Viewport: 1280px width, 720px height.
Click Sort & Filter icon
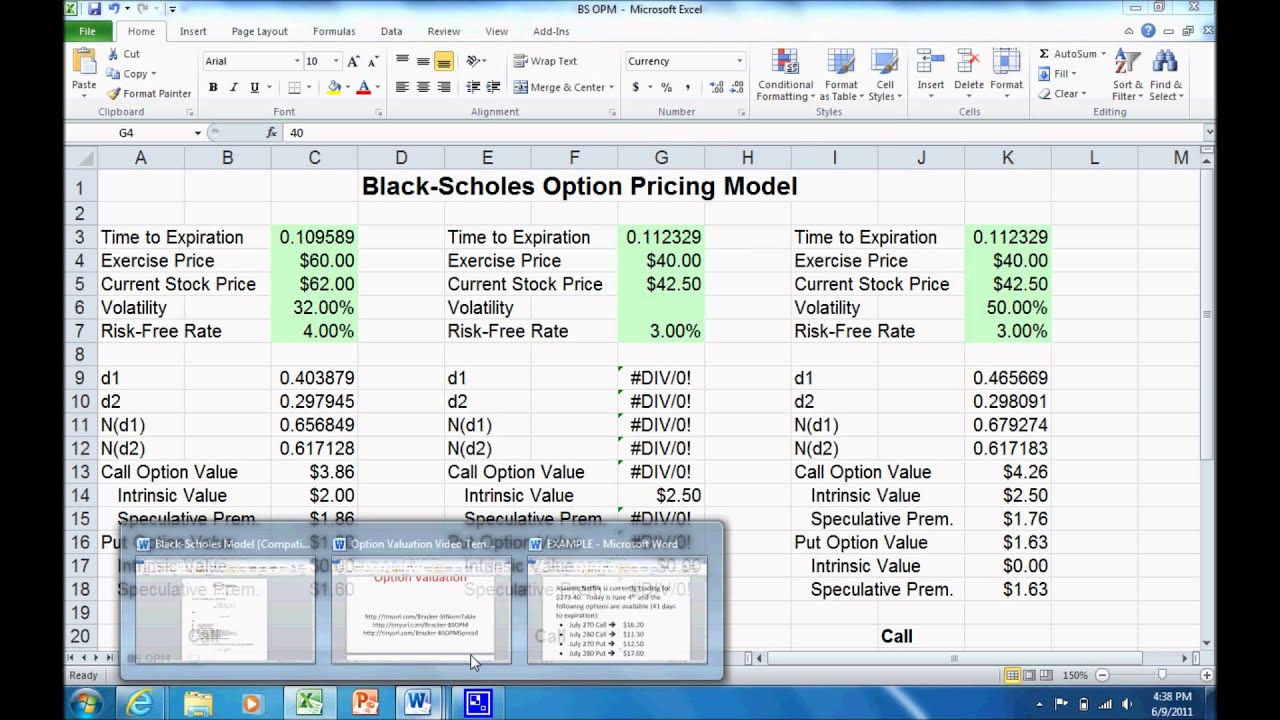click(x=1127, y=63)
